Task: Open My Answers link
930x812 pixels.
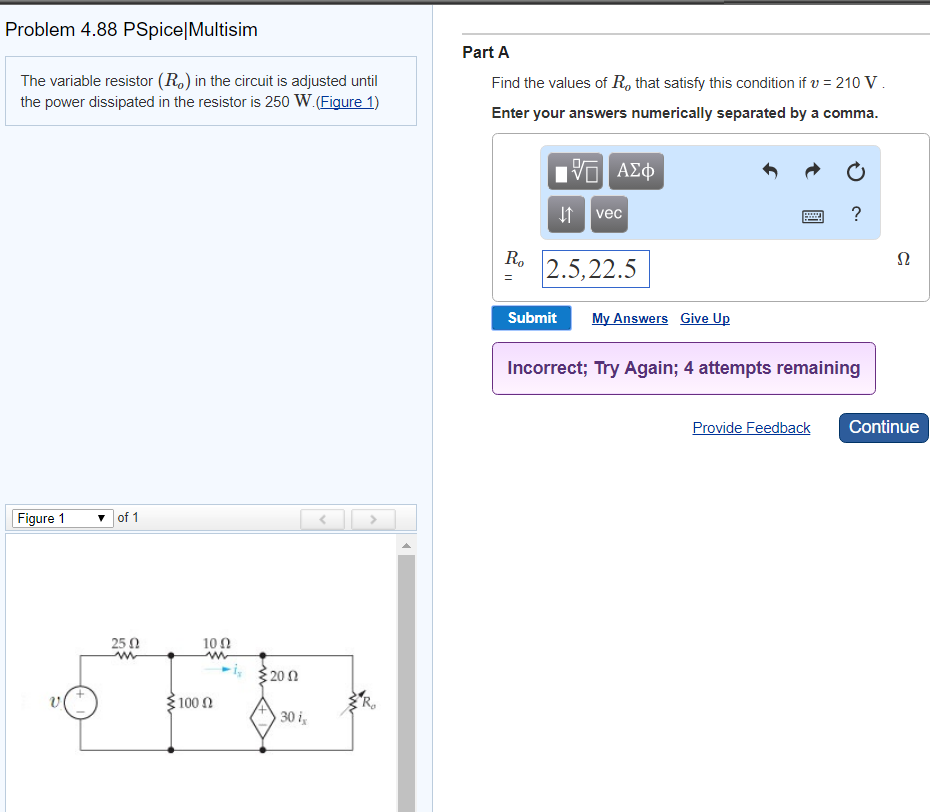Action: 629,317
